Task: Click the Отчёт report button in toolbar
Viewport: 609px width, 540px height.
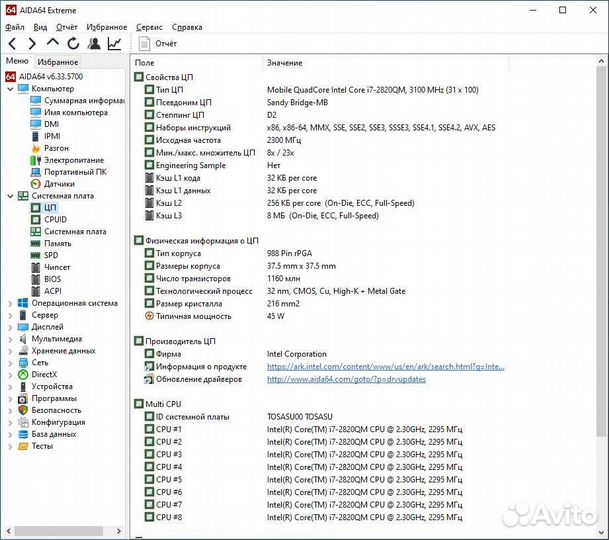Action: click(x=158, y=44)
